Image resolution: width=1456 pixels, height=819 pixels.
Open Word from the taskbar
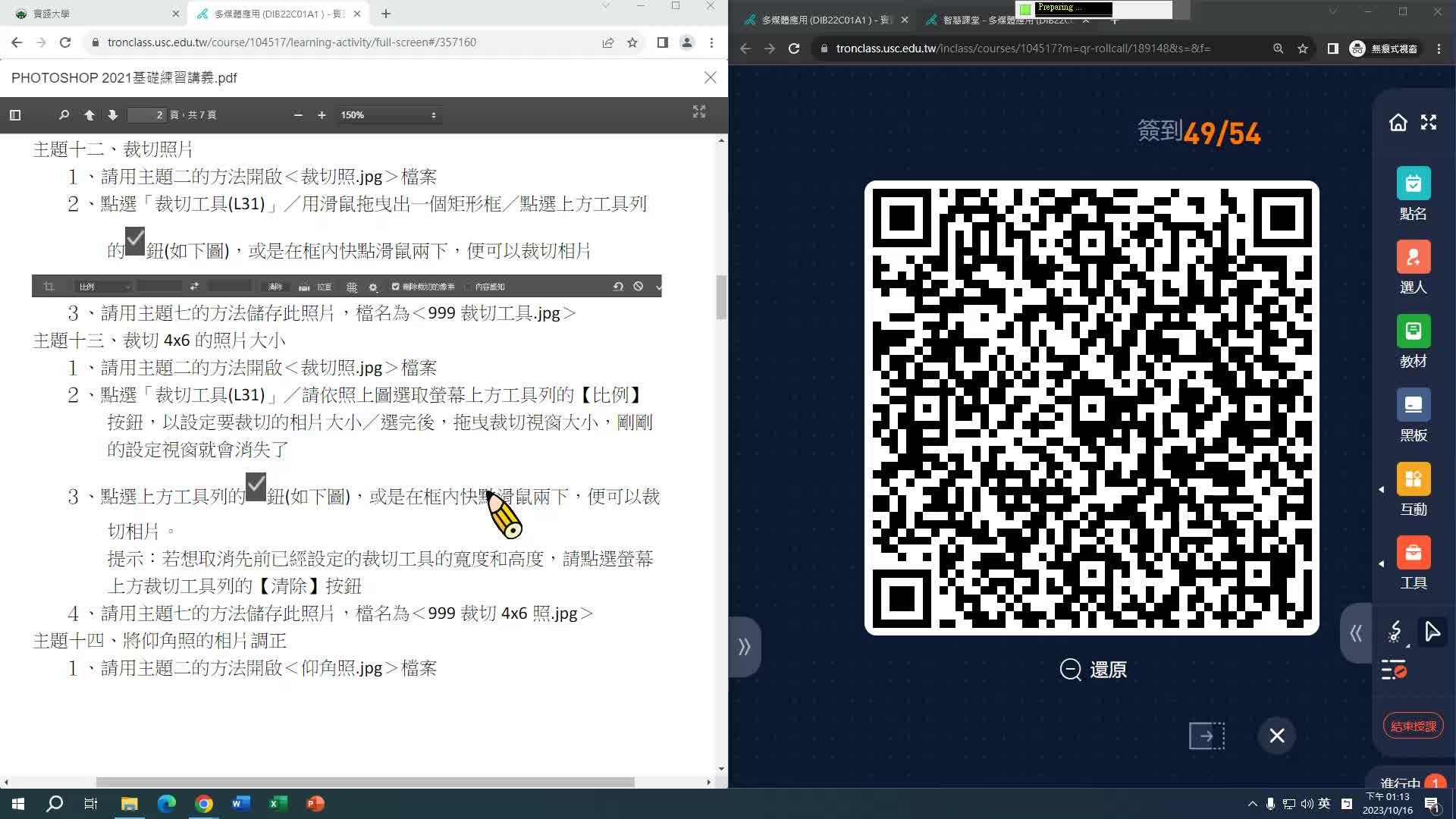[241, 804]
